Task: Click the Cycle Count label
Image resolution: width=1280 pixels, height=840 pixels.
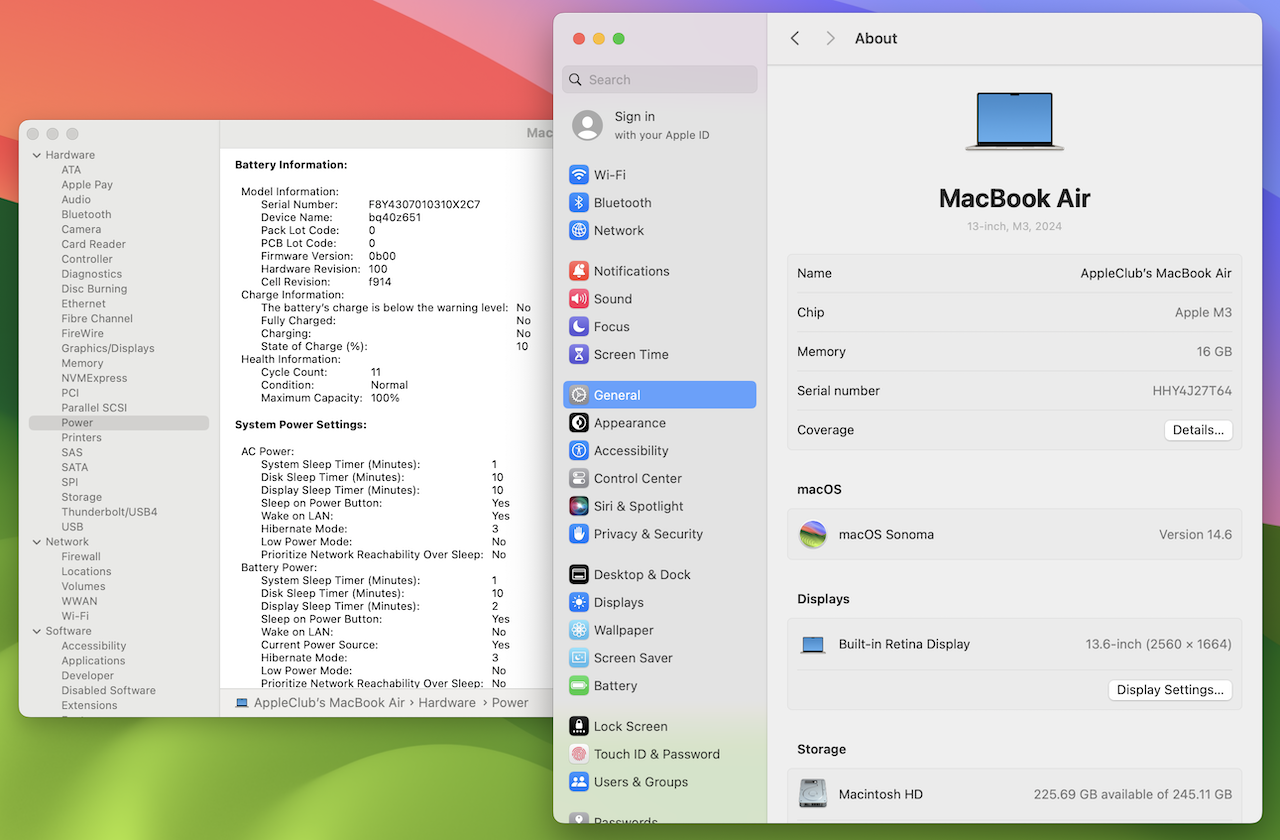Action: click(x=293, y=372)
